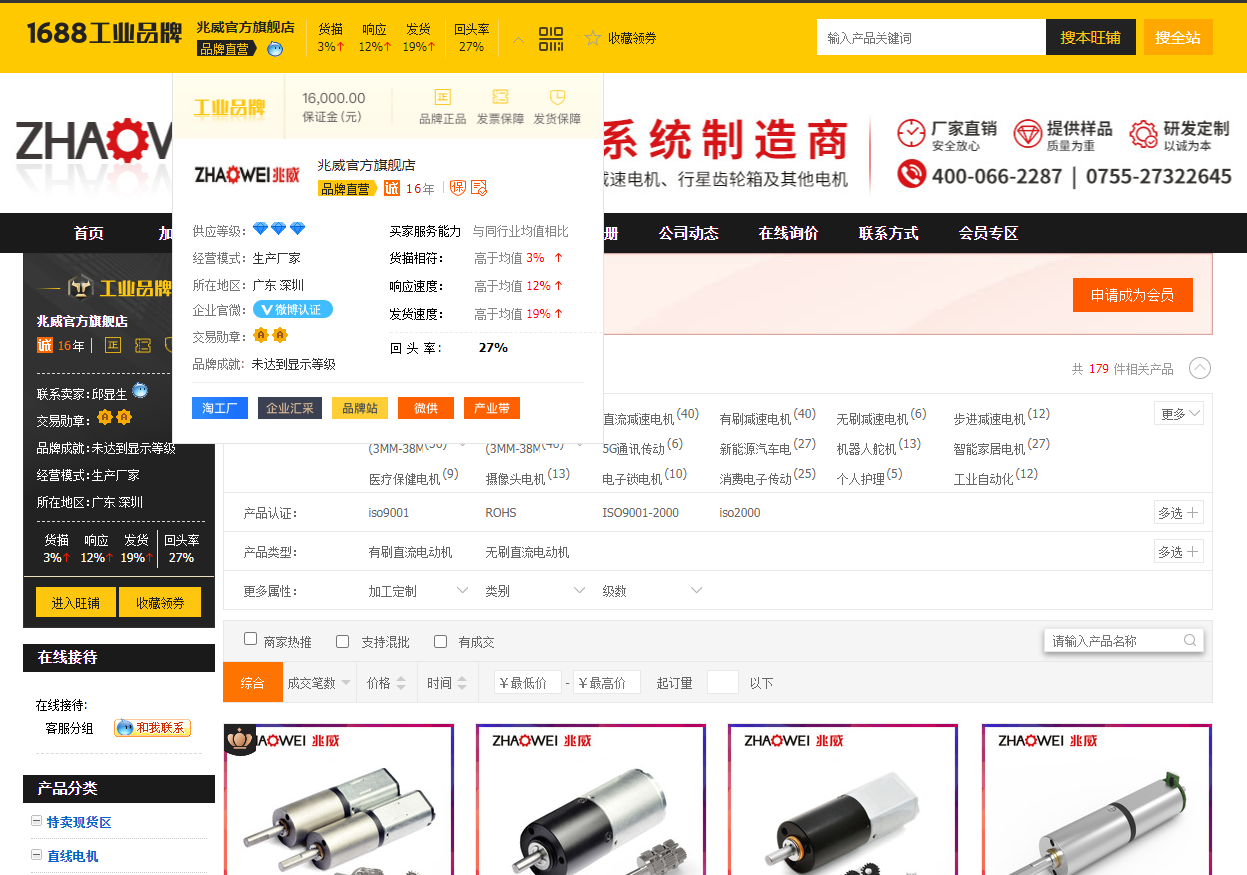Screen dimensions: 1247x875
Task: Click the blue diamond supply level icons
Action: point(278,229)
